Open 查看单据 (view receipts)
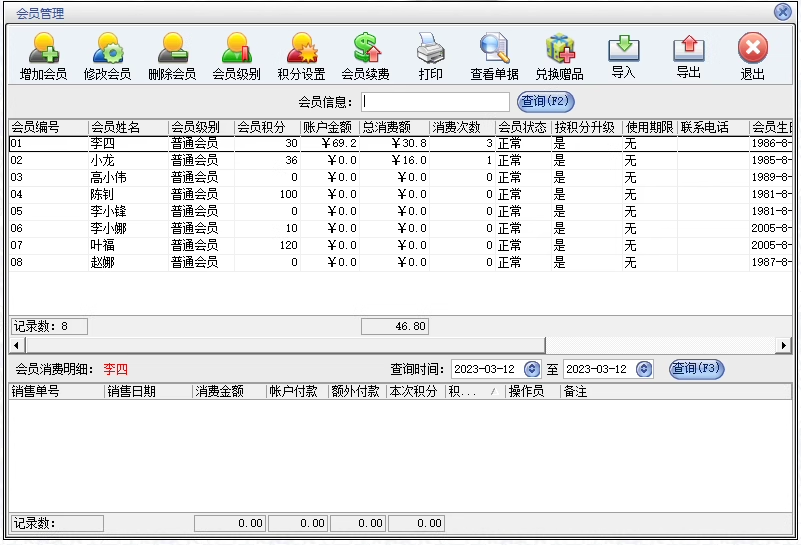 [494, 56]
